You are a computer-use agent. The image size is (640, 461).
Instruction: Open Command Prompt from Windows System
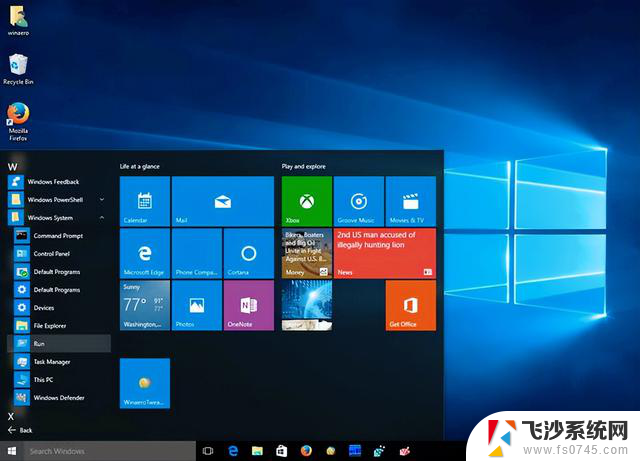tap(59, 236)
